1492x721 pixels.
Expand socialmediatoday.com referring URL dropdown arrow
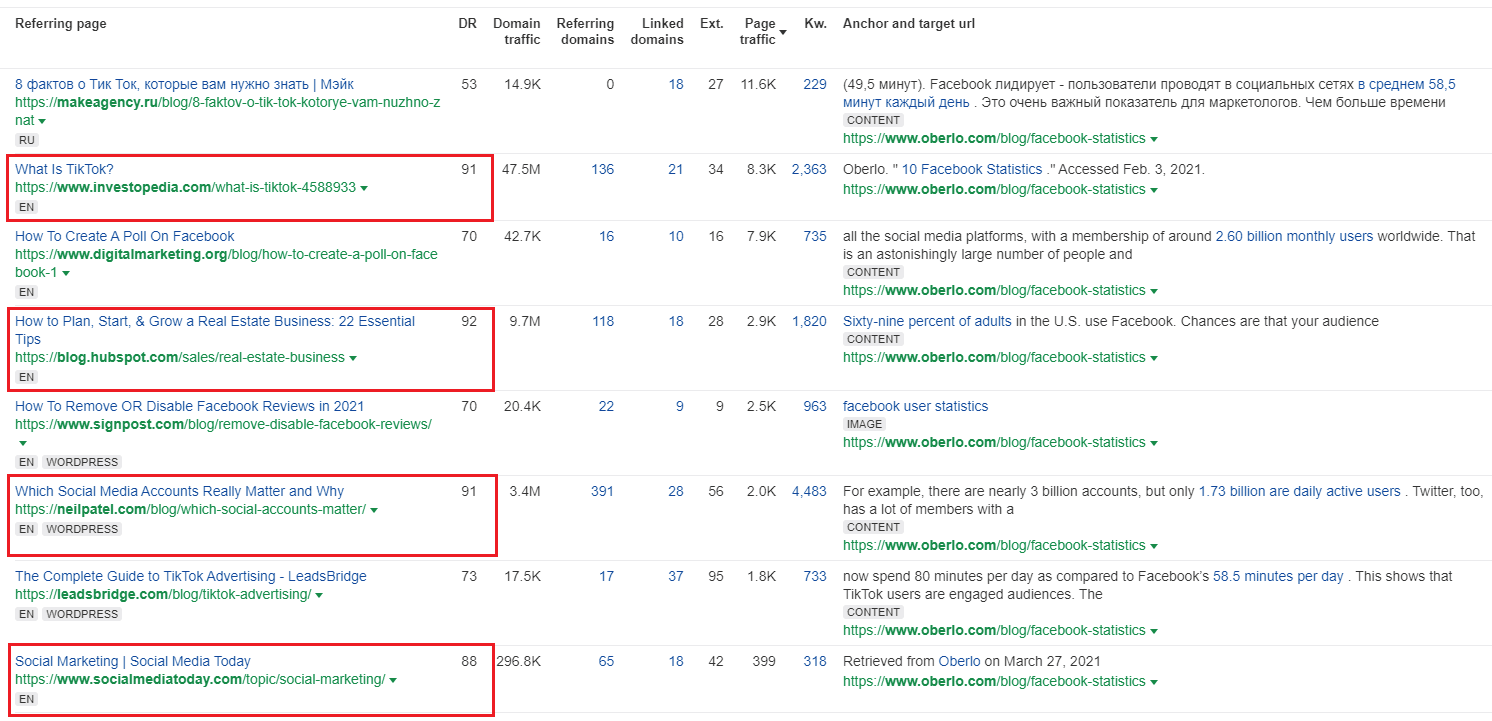tap(393, 680)
